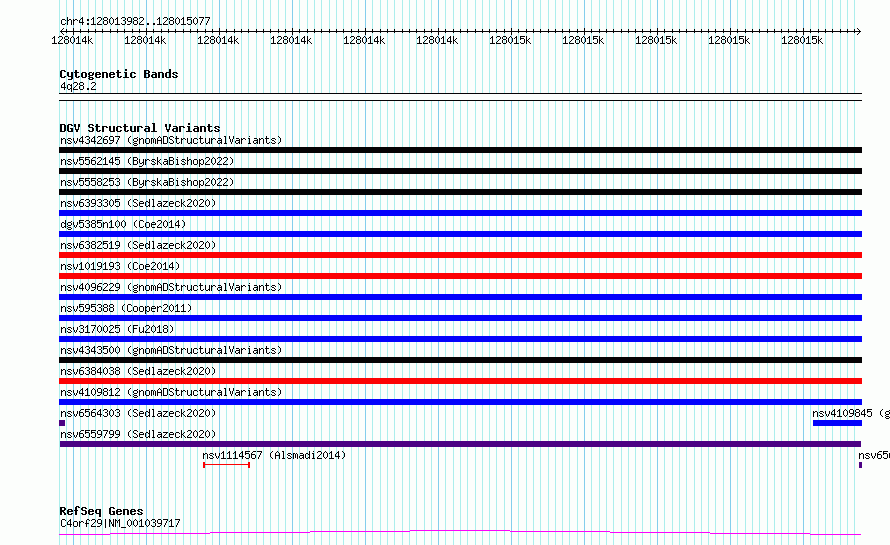This screenshot has width=890, height=545.
Task: Select the red bar under nsv1019193
Action: pyautogui.click(x=460, y=276)
